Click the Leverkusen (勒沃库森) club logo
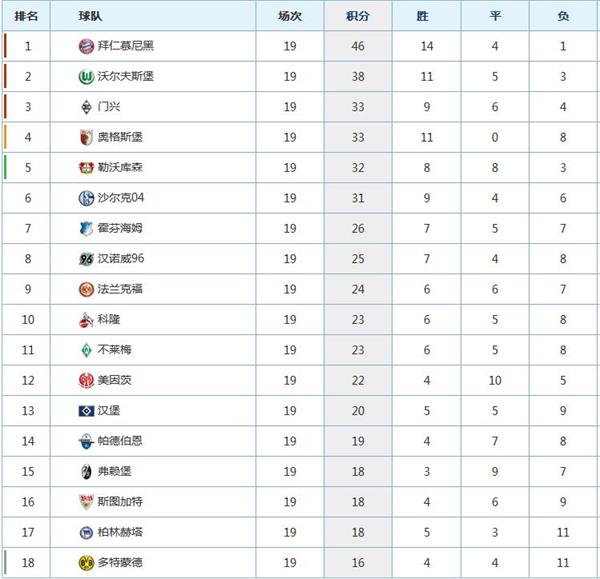Screen dimensions: 600x579 pyautogui.click(x=86, y=168)
